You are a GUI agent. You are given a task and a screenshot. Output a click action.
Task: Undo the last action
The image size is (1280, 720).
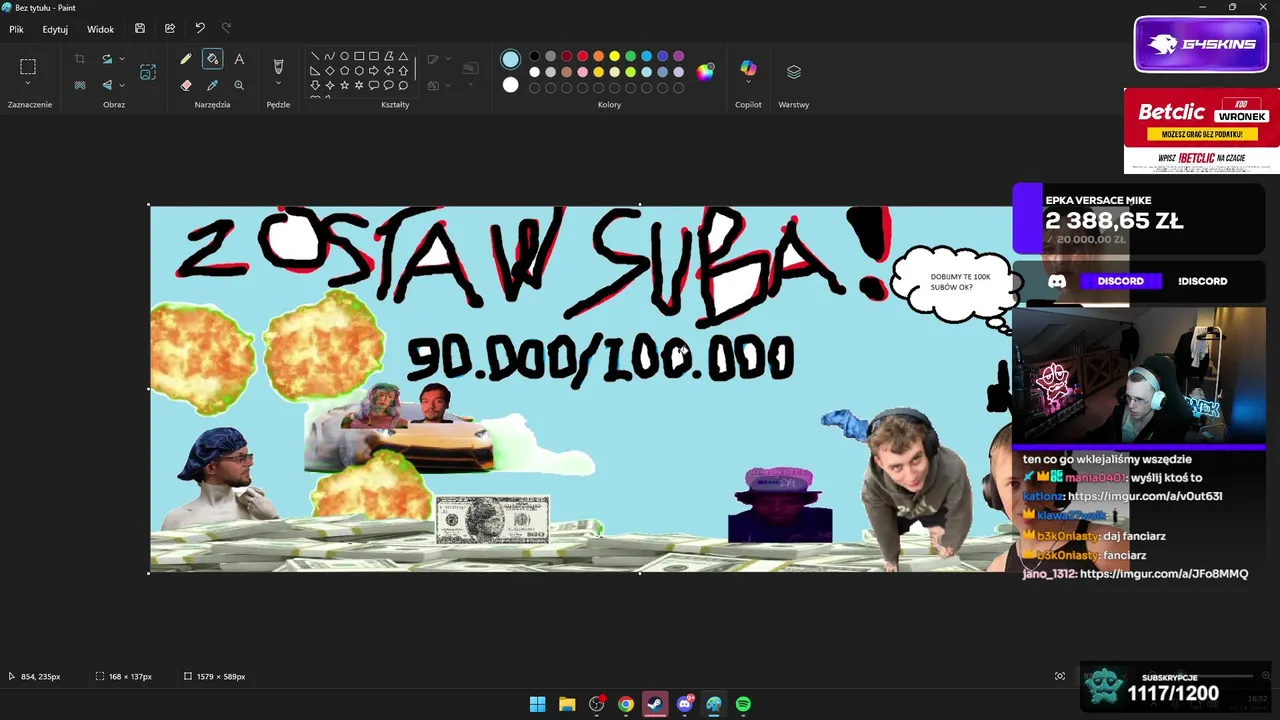[200, 29]
